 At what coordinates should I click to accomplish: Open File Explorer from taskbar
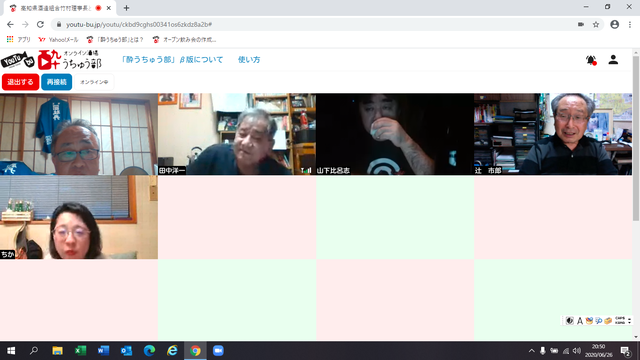57,351
